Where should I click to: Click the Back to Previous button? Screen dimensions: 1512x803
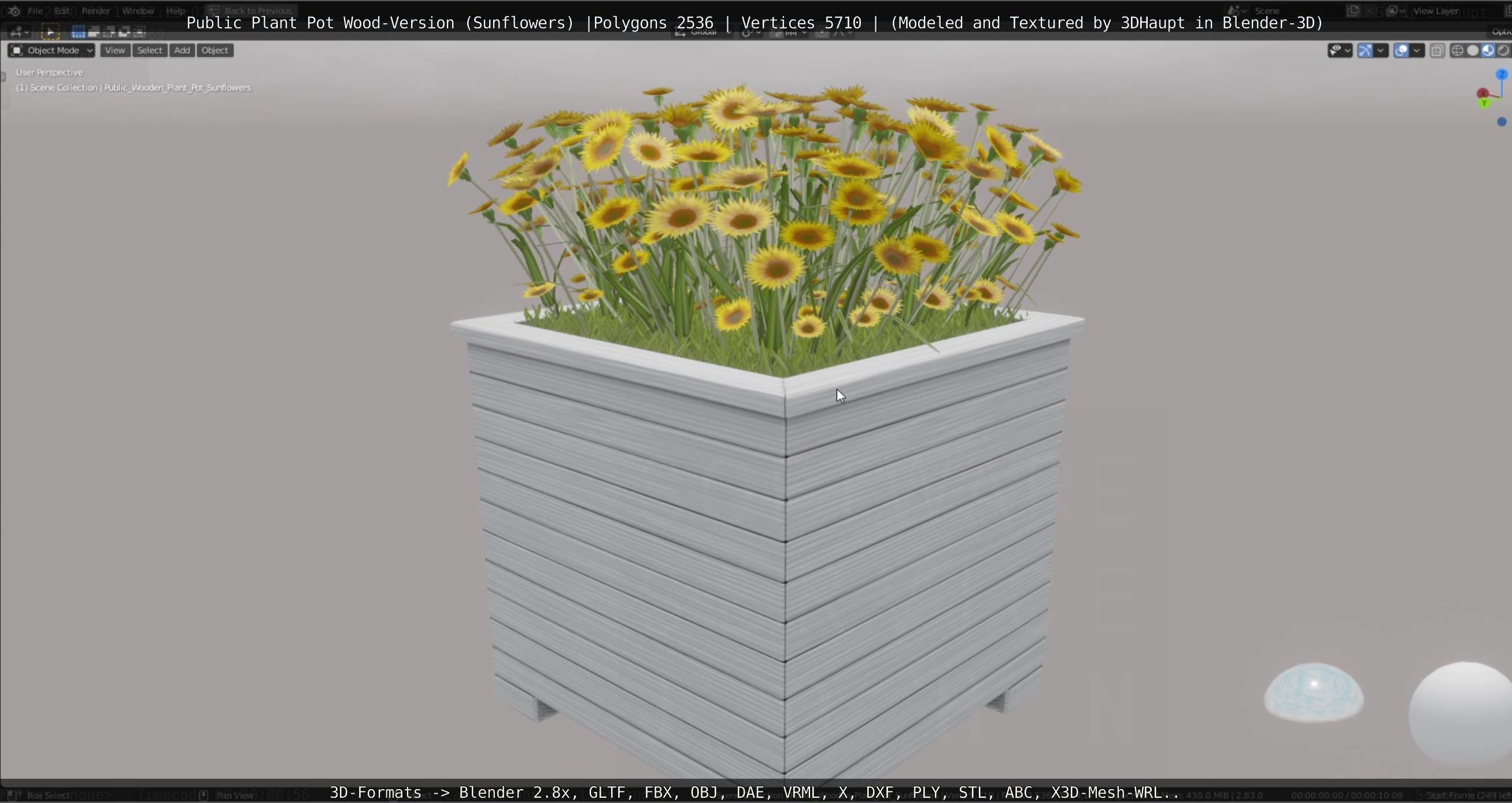click(x=251, y=10)
